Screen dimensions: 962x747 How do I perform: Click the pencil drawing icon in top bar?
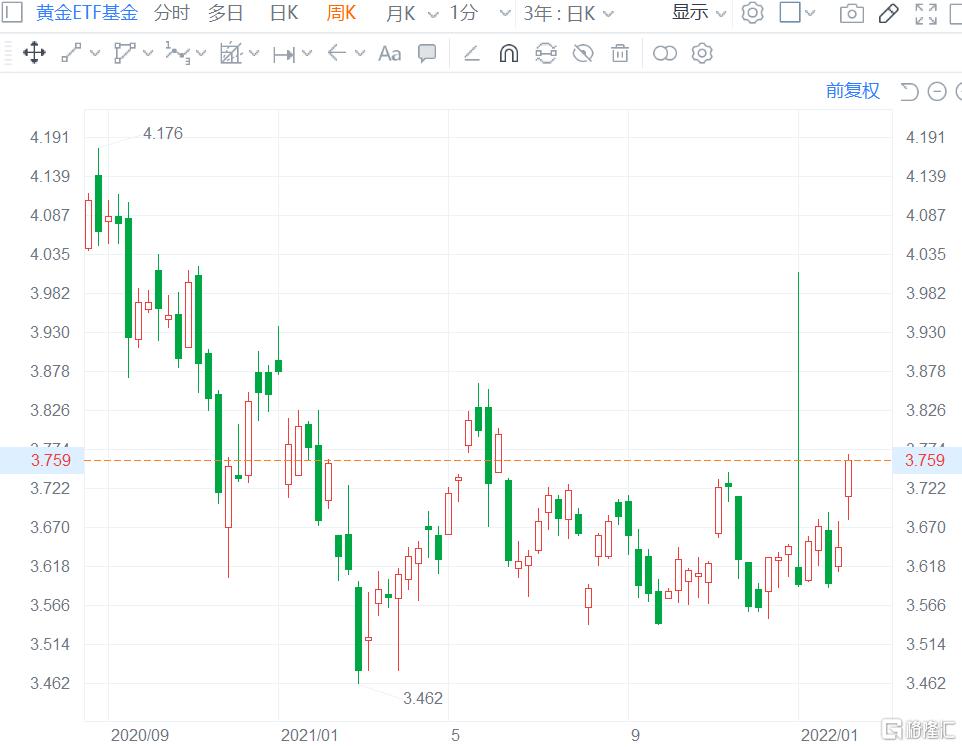888,14
